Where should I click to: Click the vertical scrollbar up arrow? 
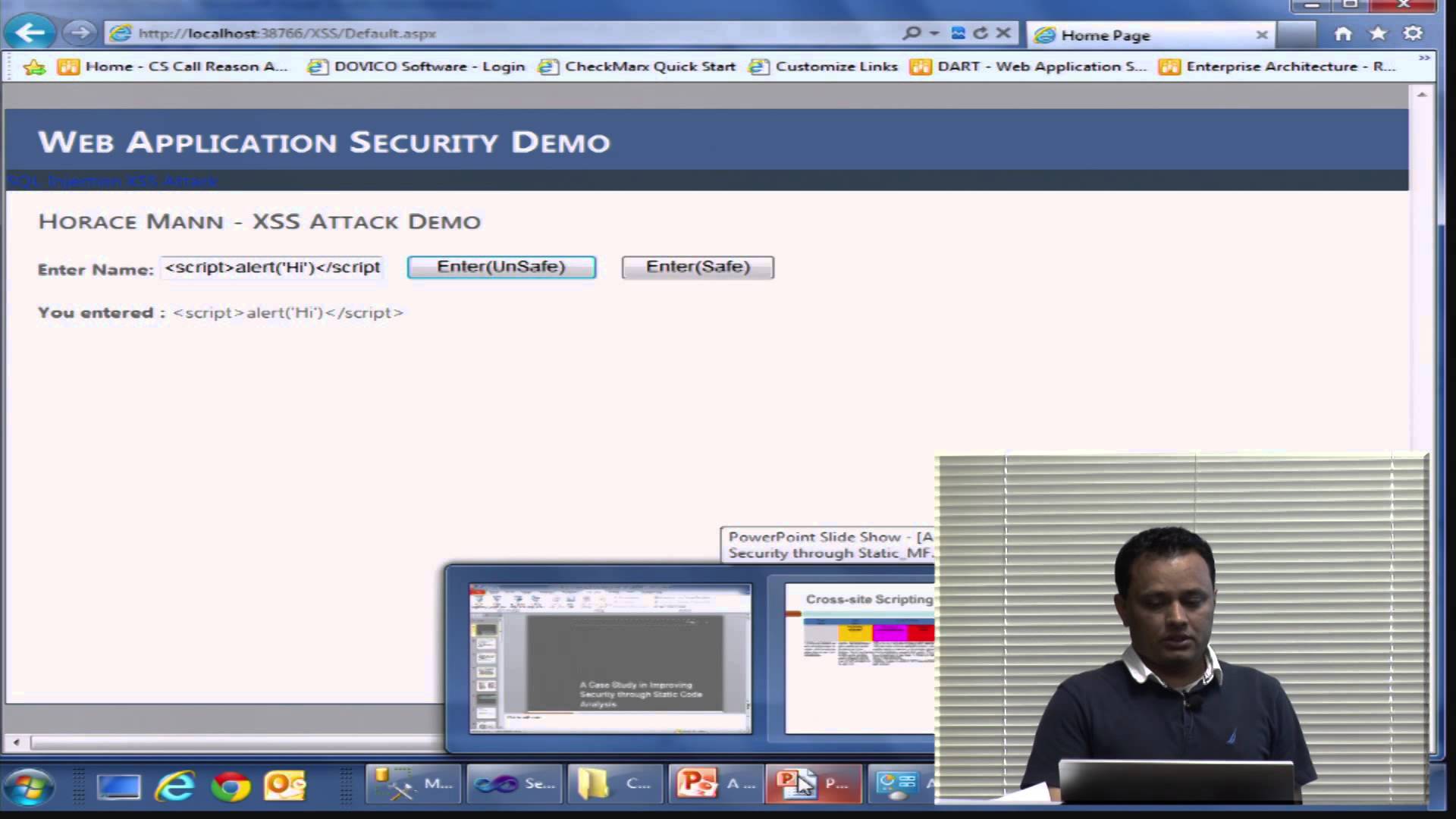coord(1422,95)
